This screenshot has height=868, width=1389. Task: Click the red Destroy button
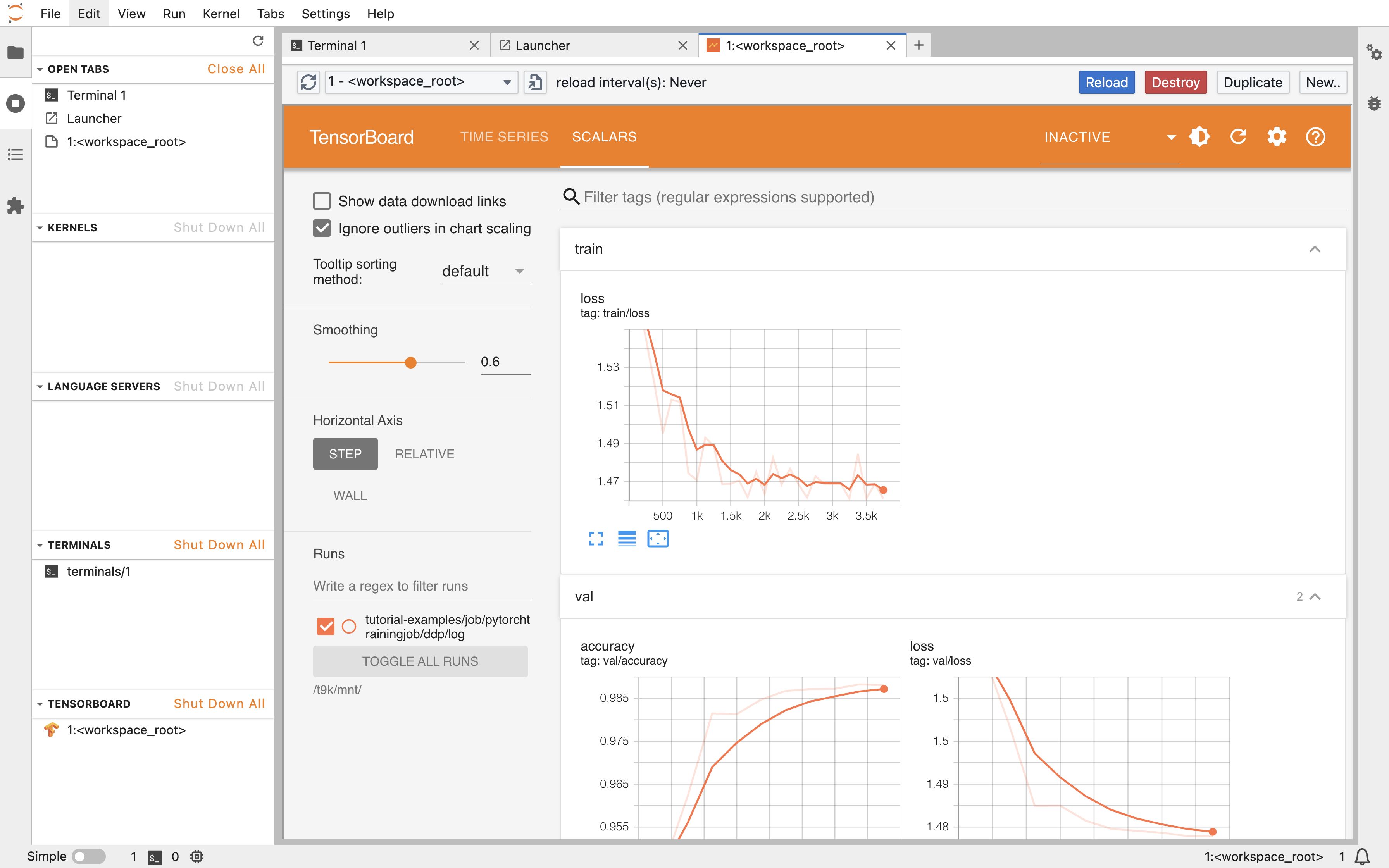(x=1175, y=82)
